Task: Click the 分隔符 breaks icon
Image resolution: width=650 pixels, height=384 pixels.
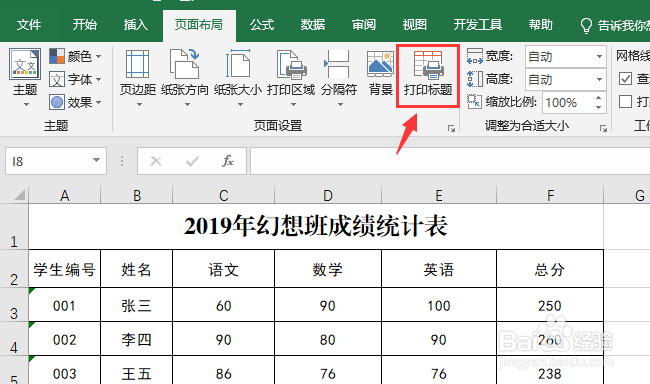Action: tap(337, 64)
